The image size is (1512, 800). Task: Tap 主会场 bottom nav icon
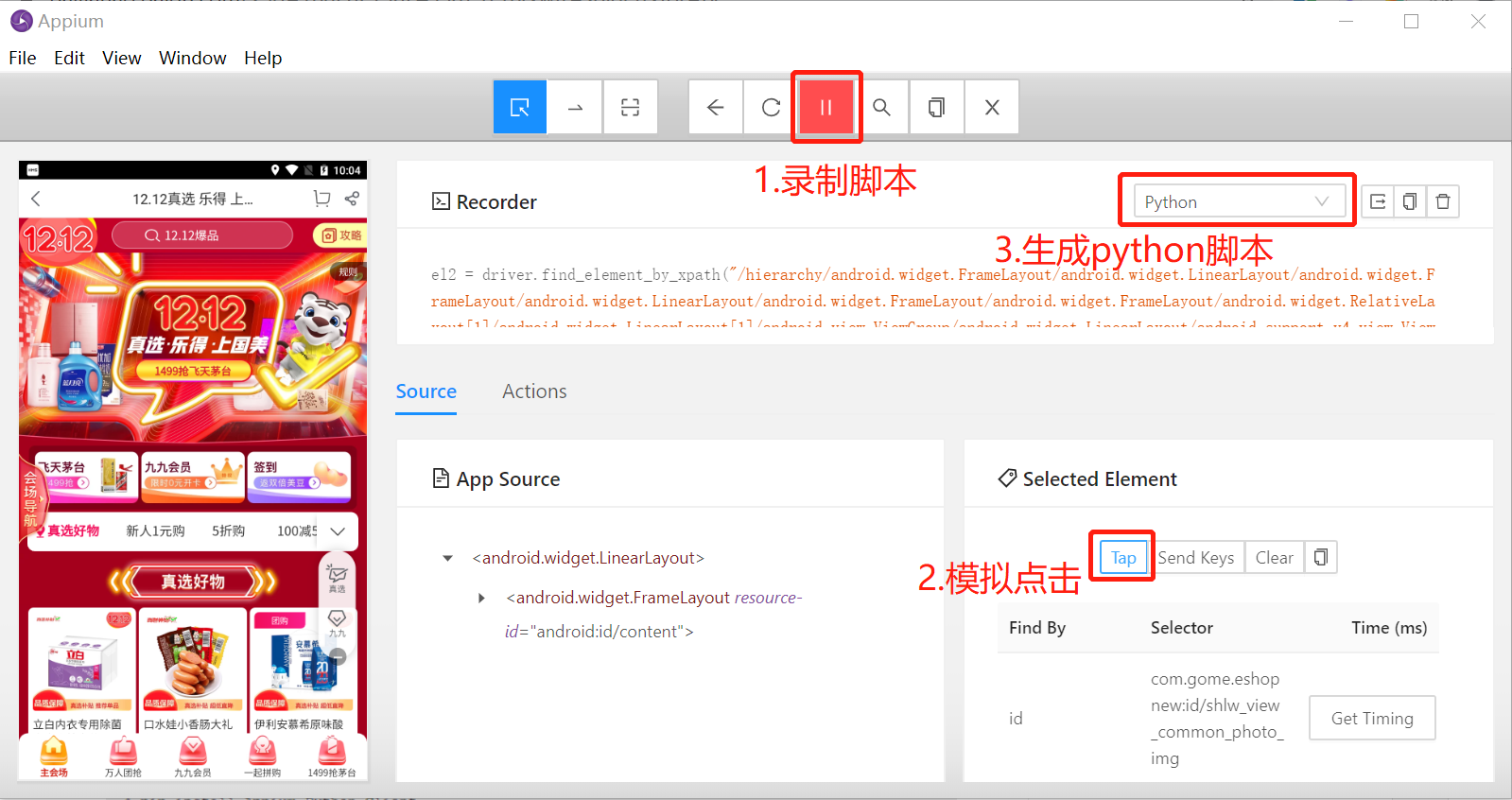54,757
